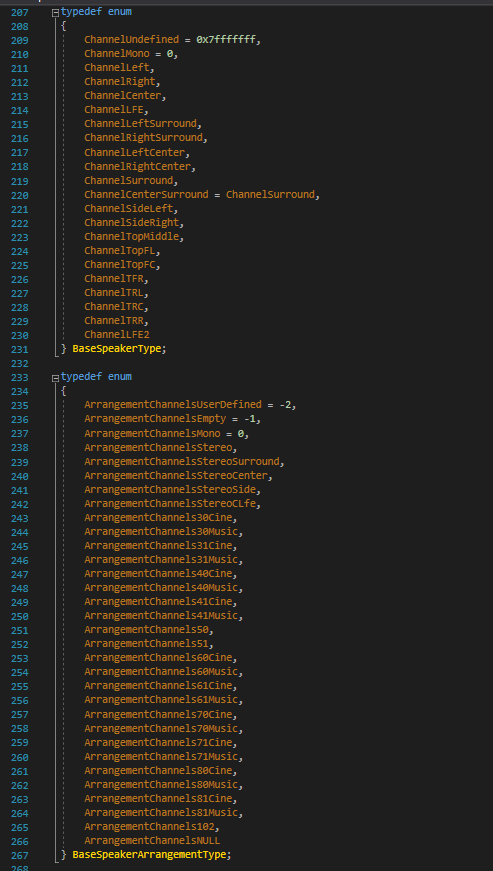Click ArrangementChannels102 member
The width and height of the screenshot is (493, 871).
click(149, 827)
